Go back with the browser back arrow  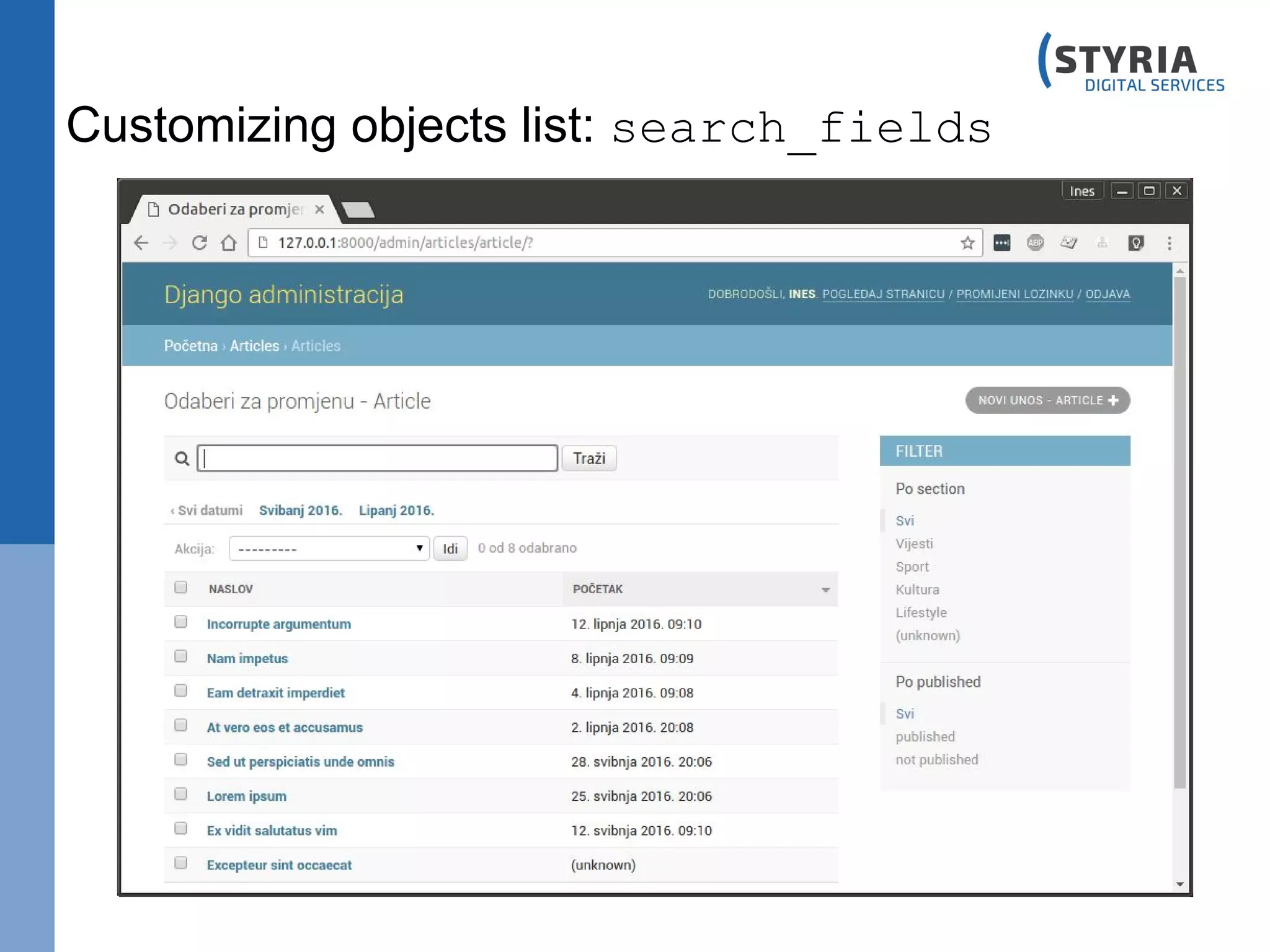141,242
